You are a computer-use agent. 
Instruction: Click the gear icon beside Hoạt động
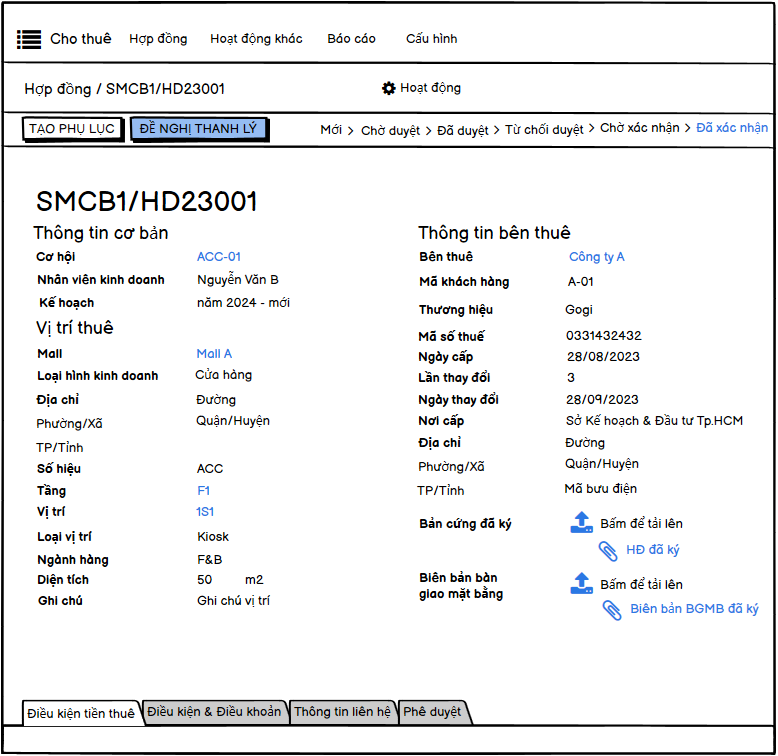pyautogui.click(x=389, y=88)
